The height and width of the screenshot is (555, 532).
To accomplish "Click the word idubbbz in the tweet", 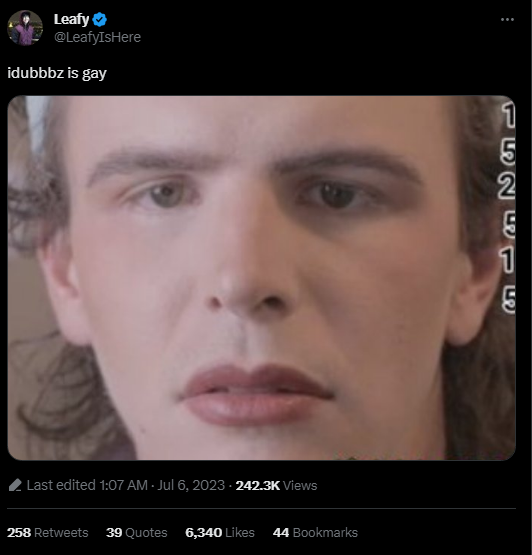I will [x=36, y=73].
